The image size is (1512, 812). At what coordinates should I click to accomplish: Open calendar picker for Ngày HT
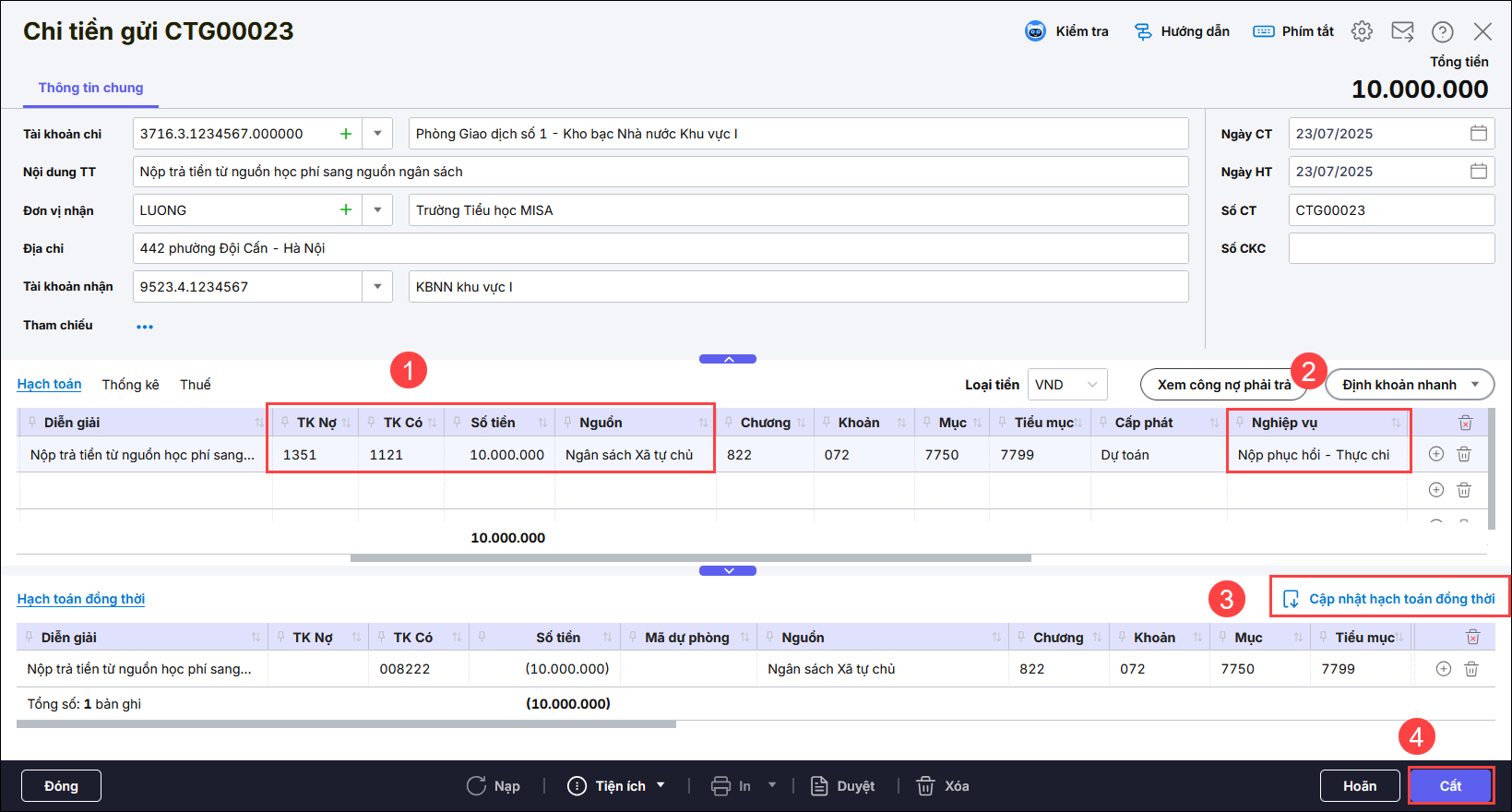tap(1478, 172)
